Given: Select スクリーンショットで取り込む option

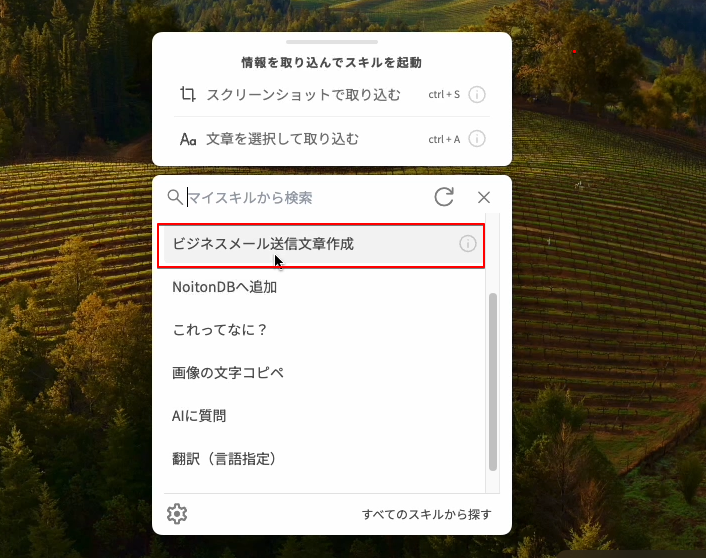Looking at the screenshot, I should tap(332, 95).
